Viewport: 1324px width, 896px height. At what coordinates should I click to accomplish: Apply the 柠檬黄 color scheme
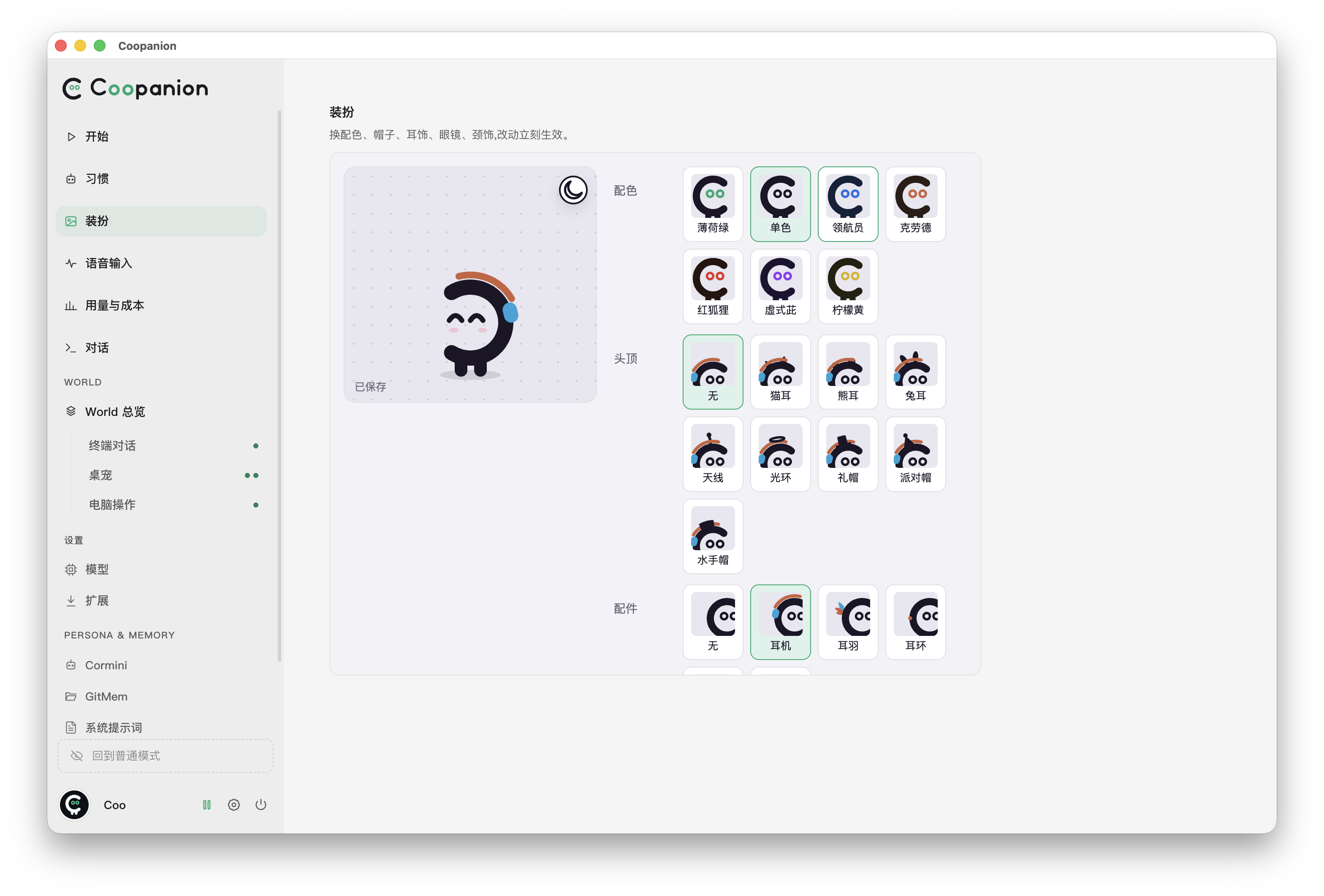pos(848,287)
